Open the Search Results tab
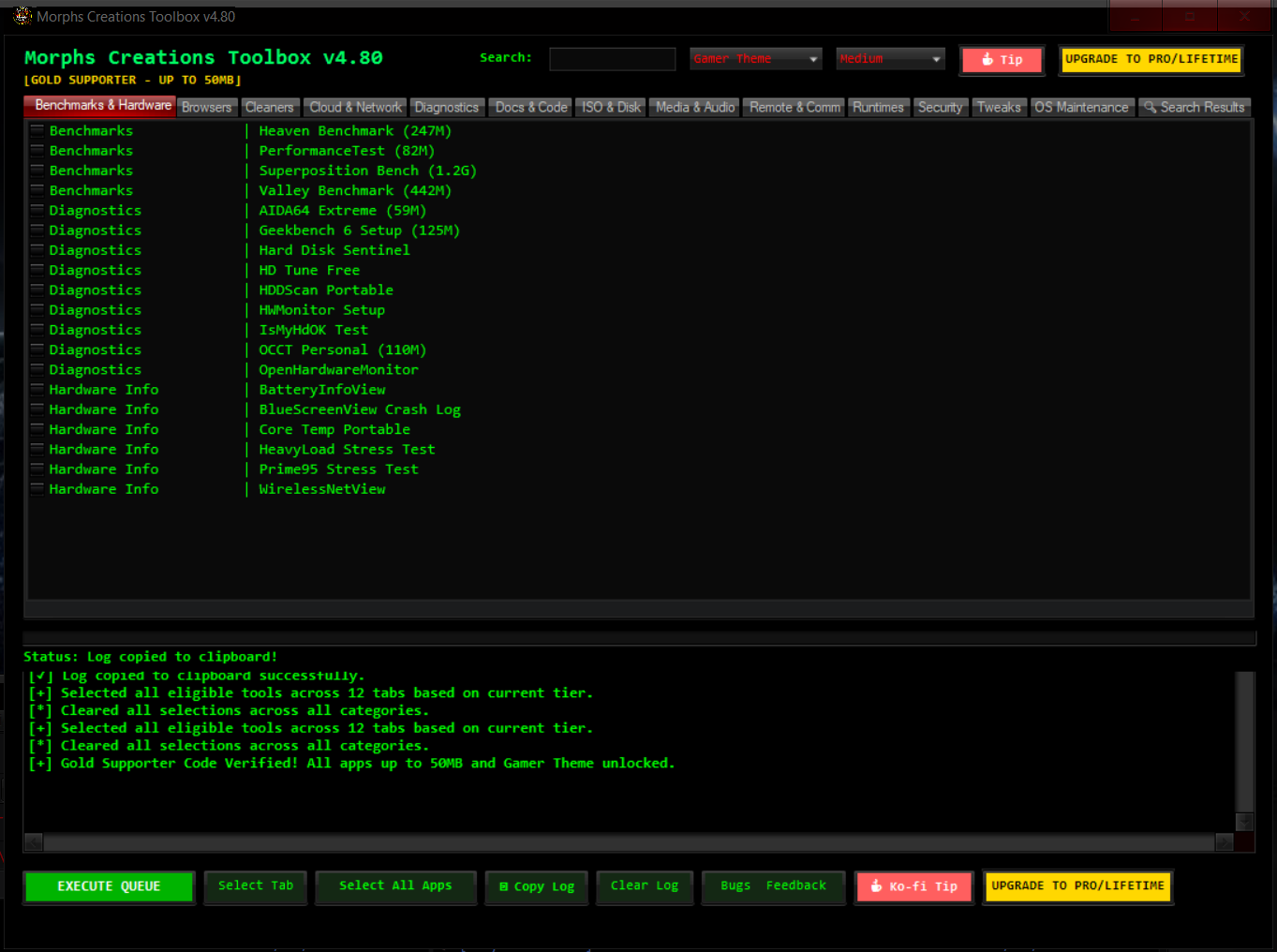 pos(1195,108)
